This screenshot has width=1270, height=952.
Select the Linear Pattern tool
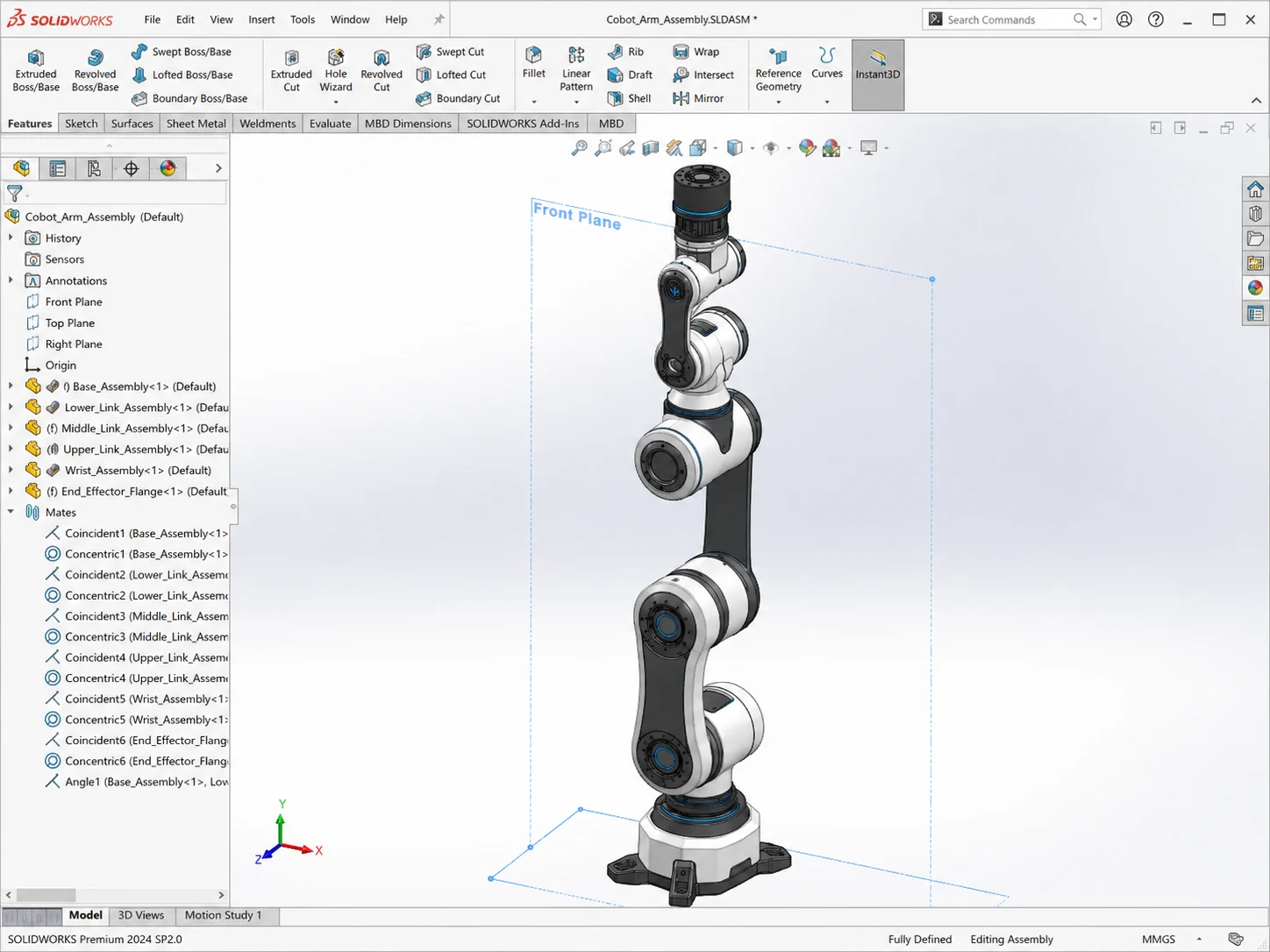click(x=576, y=68)
